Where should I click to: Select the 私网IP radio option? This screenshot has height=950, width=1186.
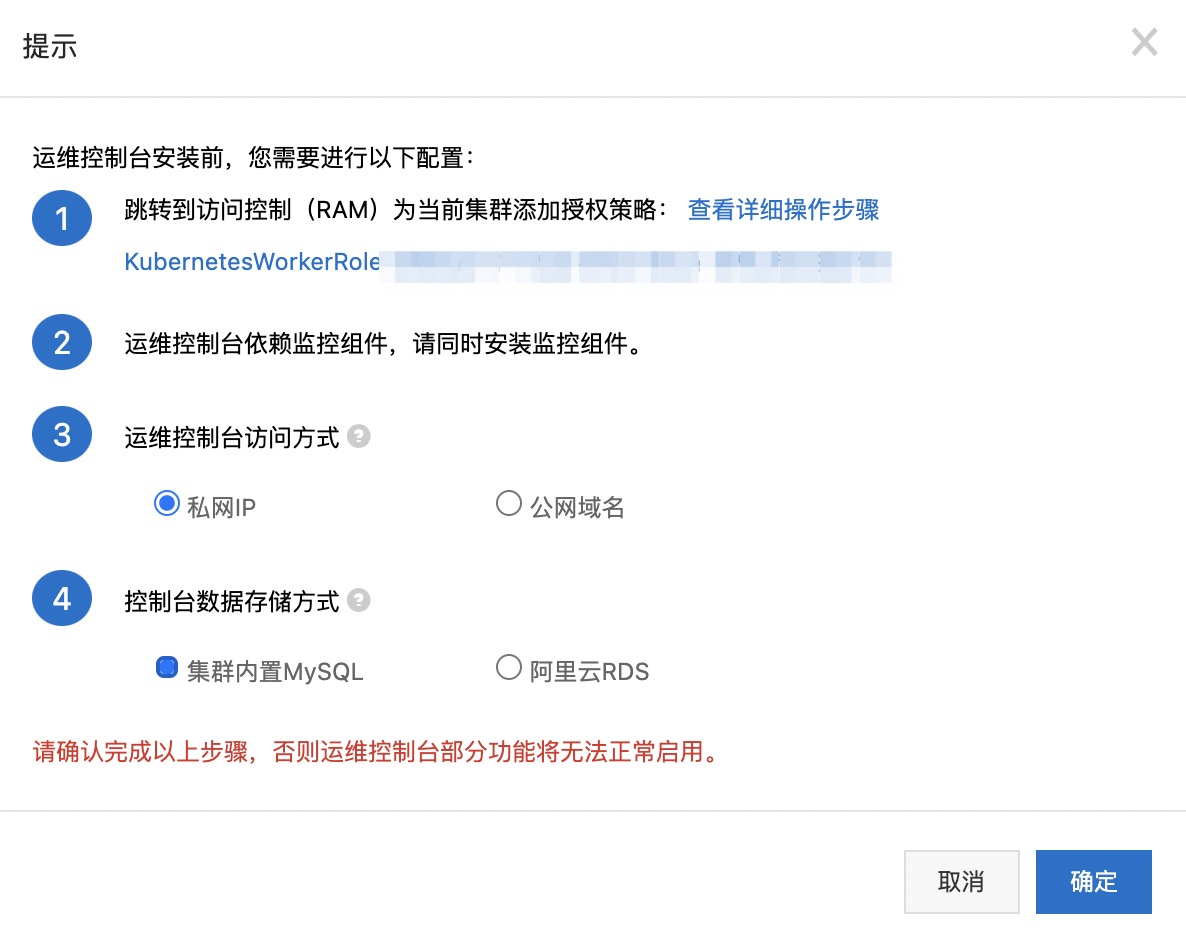tap(167, 504)
